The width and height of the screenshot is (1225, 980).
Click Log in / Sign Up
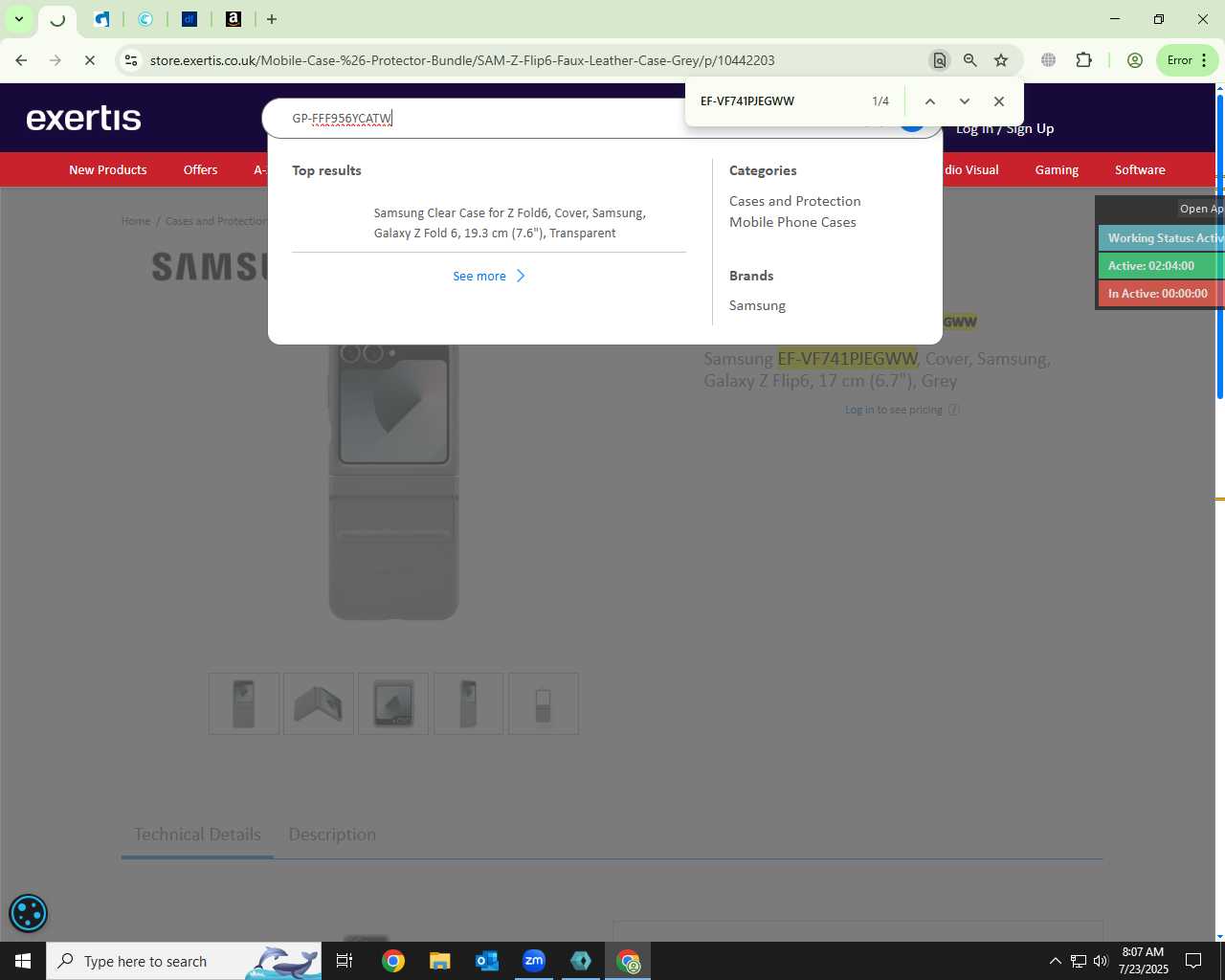[x=1005, y=129]
